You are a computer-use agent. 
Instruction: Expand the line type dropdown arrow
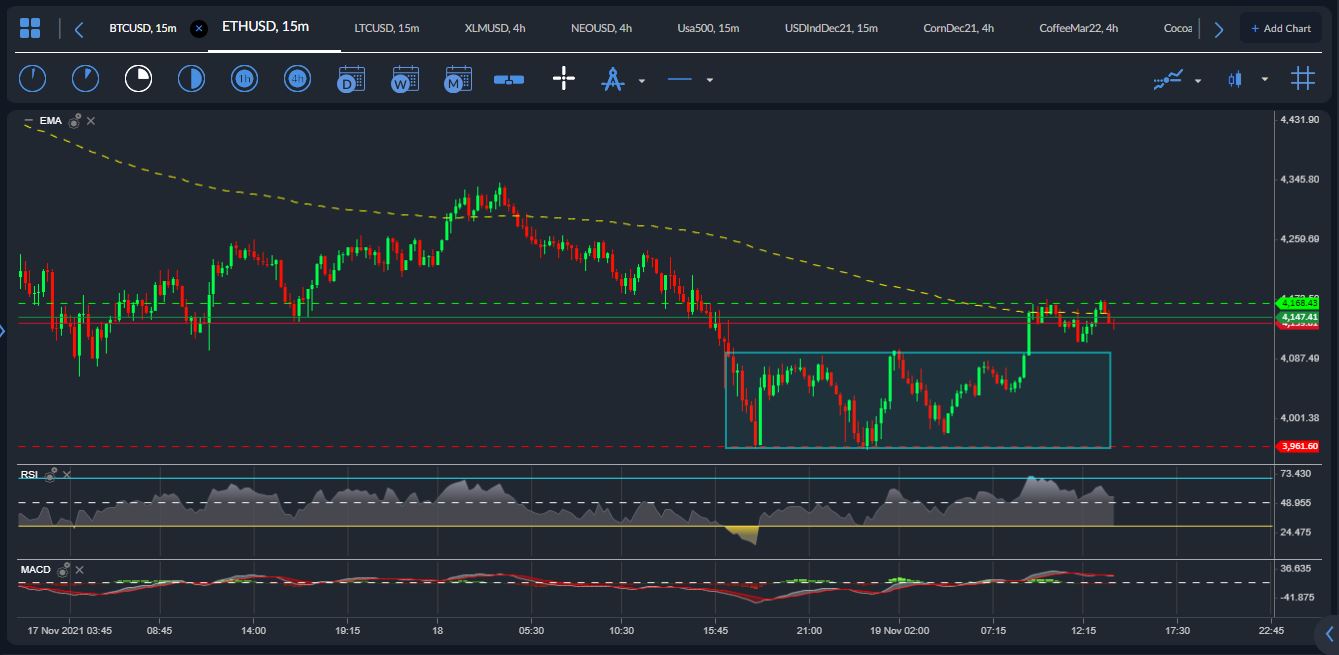pyautogui.click(x=710, y=80)
